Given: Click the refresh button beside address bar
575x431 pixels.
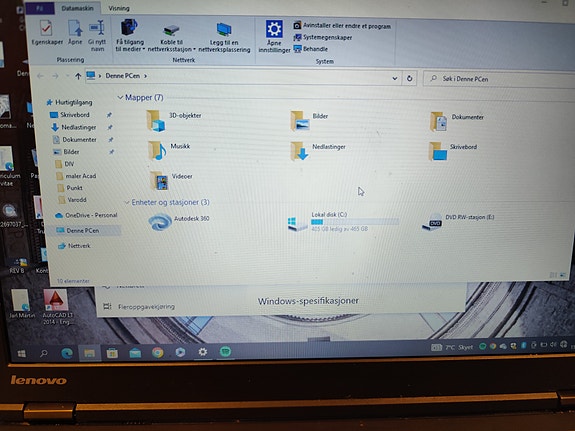Looking at the screenshot, I should coord(409,78).
